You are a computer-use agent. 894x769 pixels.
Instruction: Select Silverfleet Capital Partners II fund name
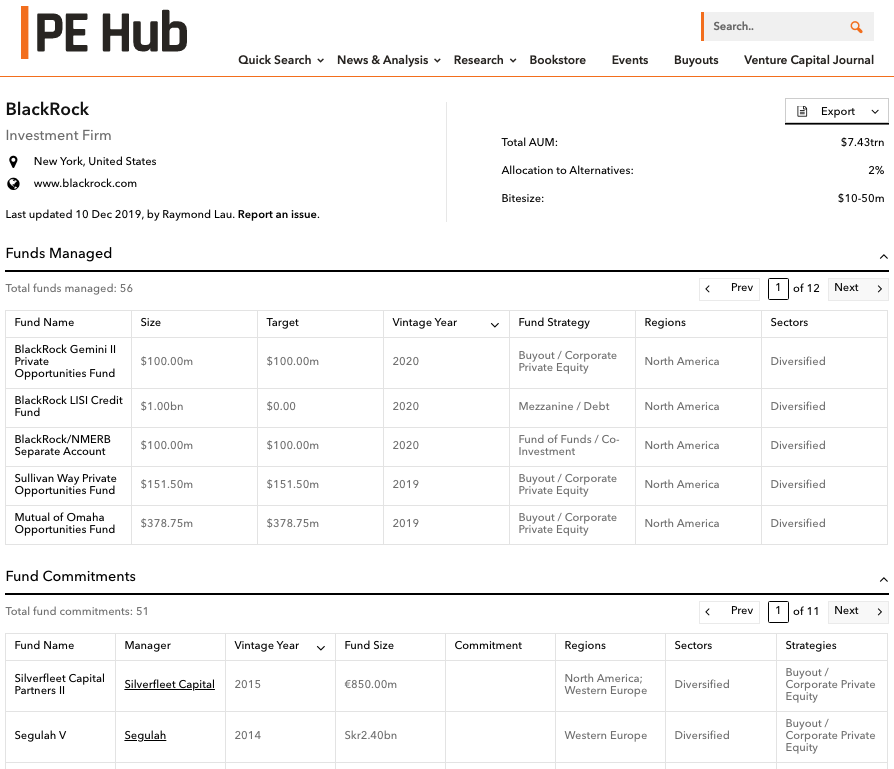point(59,684)
